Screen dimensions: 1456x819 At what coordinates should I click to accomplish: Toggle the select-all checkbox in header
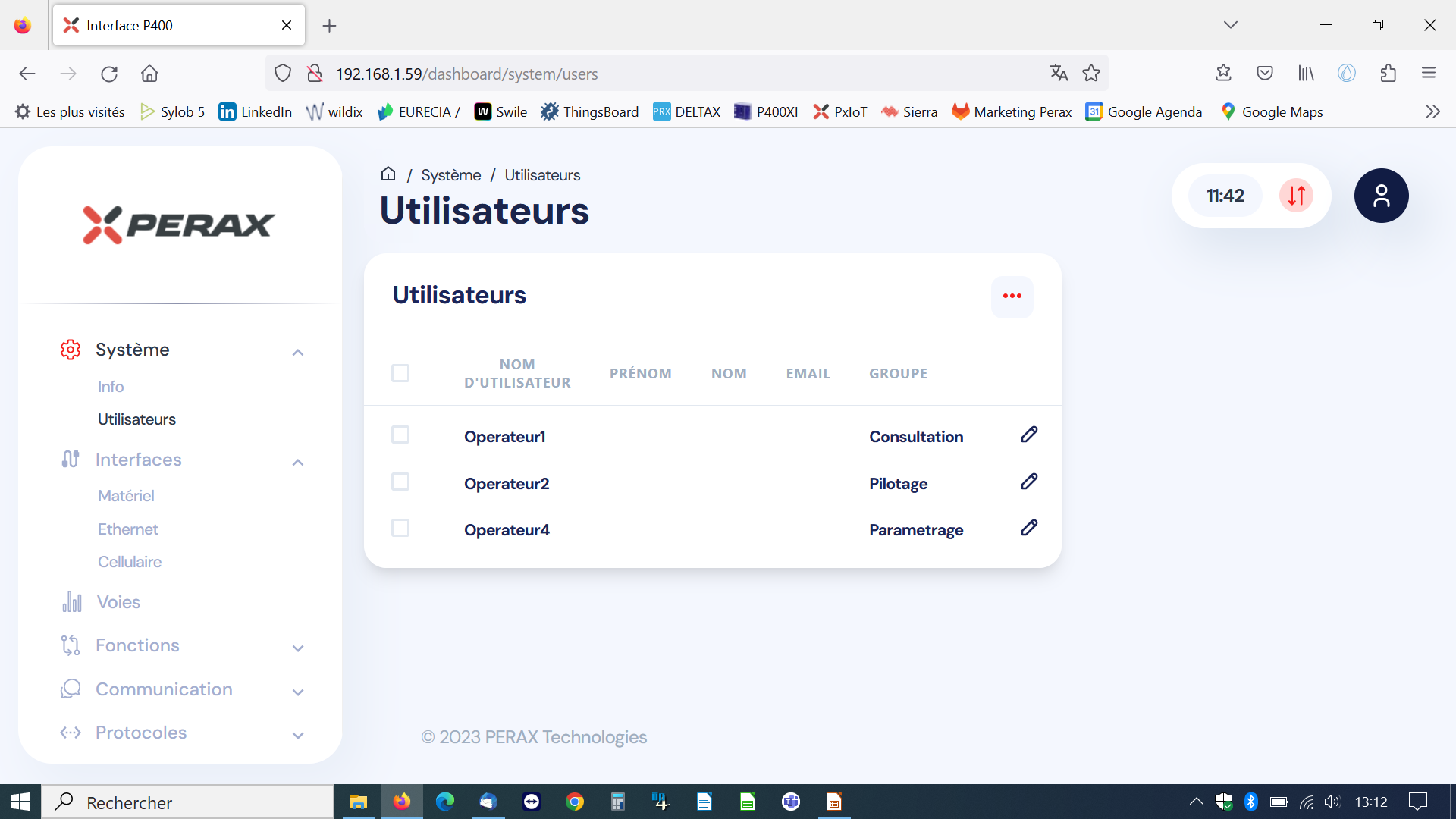point(400,372)
